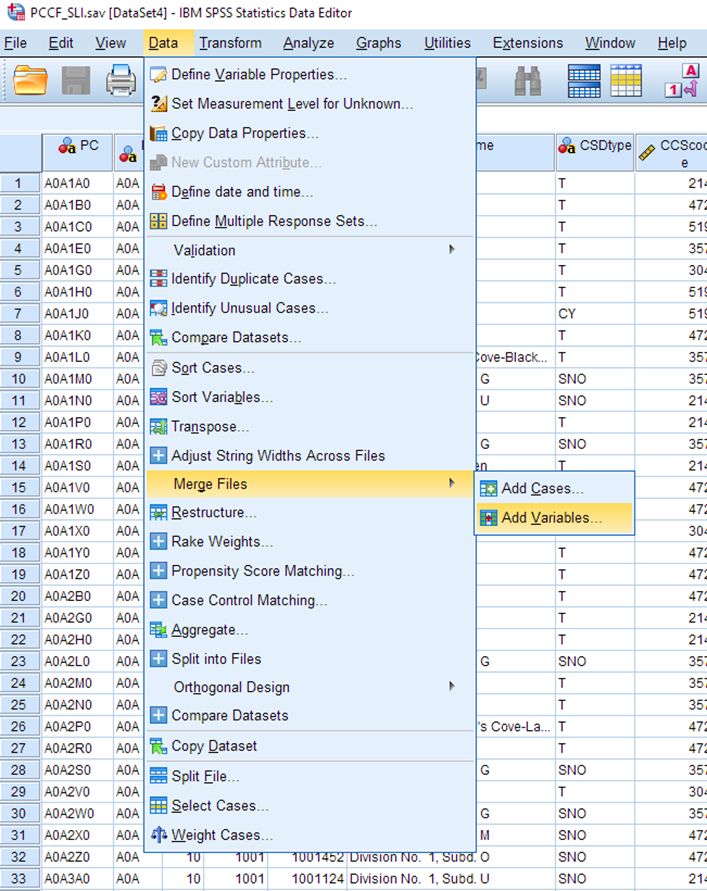Viewport: 707px width, 891px height.
Task: Click the Value Labels toolbar icon
Action: click(682, 81)
